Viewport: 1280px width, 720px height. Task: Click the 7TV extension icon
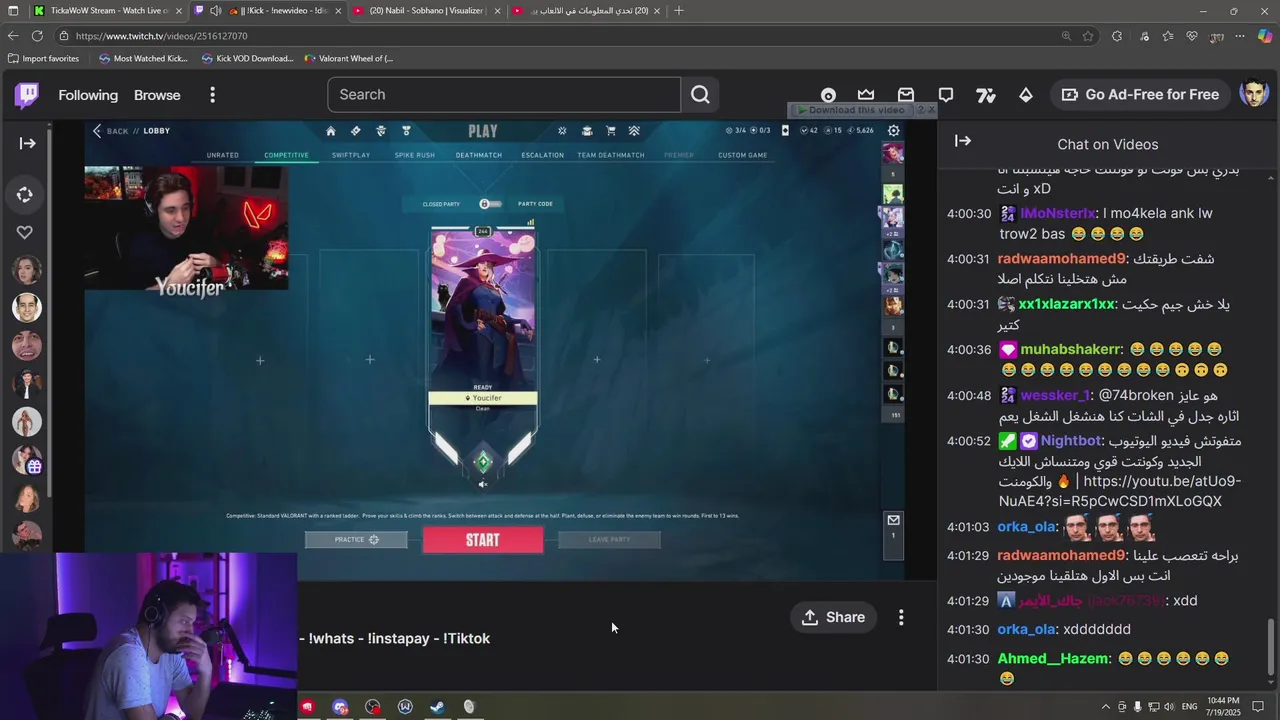coord(986,95)
